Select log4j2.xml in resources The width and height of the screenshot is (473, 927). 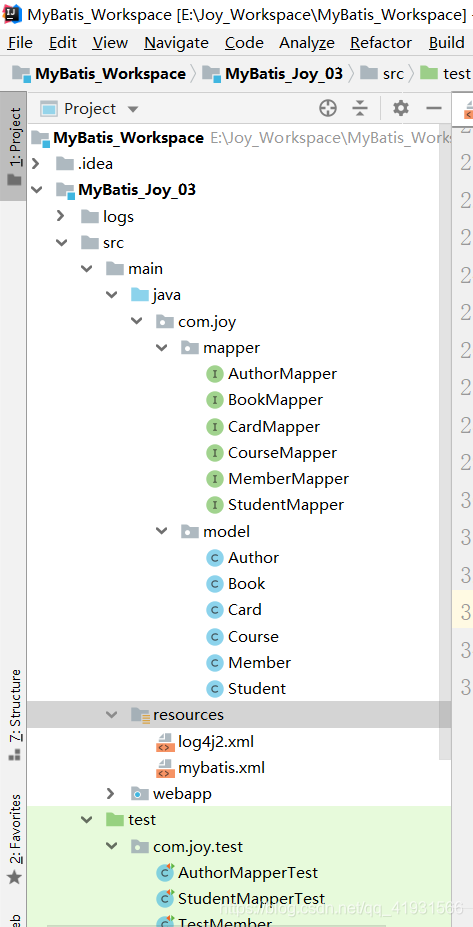click(x=216, y=741)
